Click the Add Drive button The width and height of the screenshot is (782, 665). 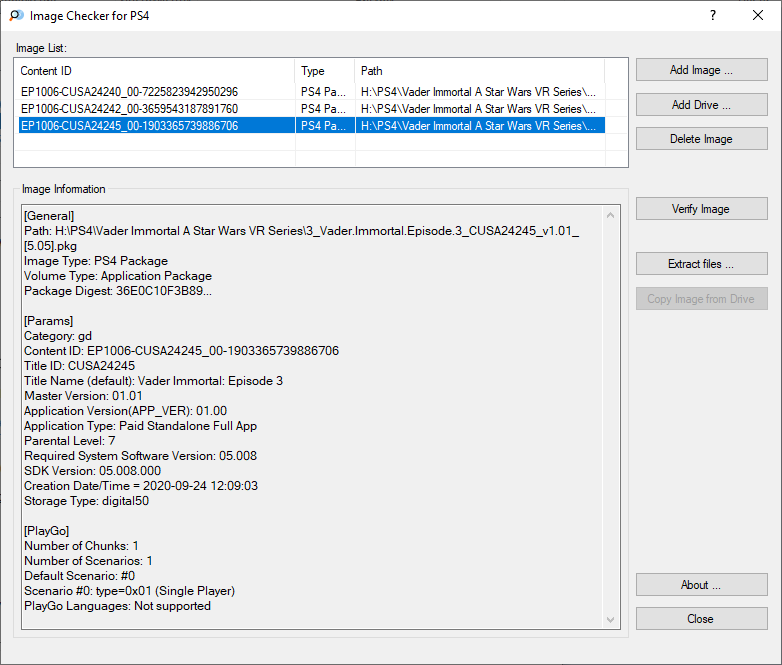(x=701, y=105)
